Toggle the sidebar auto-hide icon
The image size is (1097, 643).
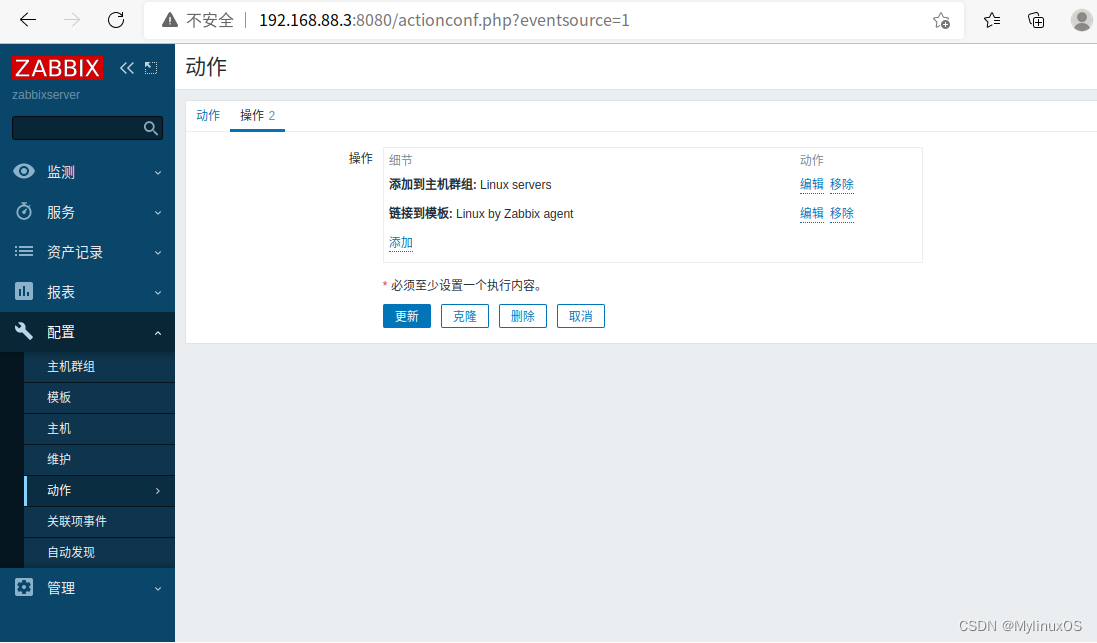(x=151, y=68)
